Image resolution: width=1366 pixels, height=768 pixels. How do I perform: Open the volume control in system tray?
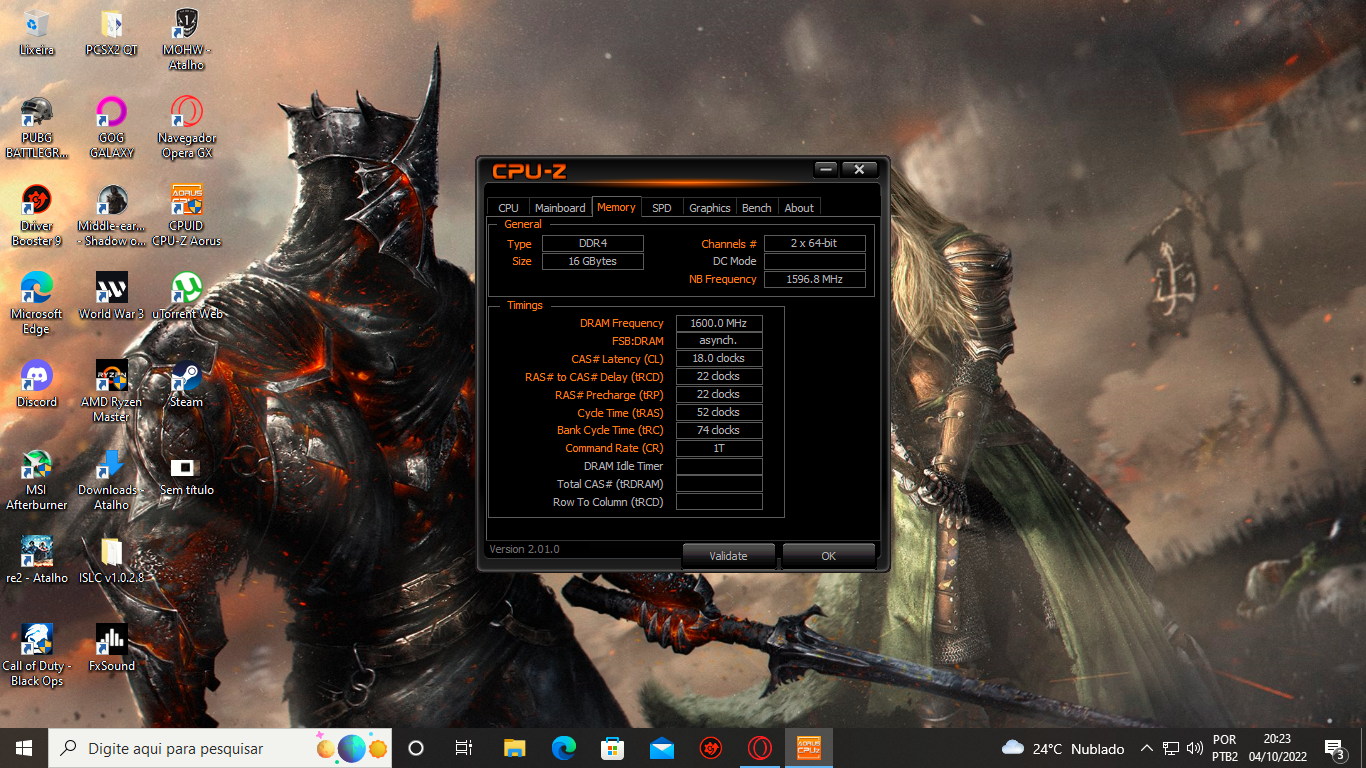point(1194,748)
